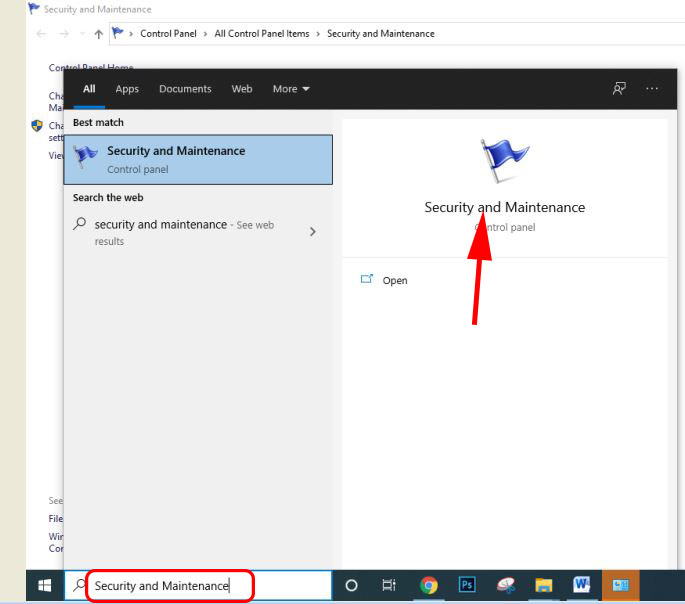
Task: Click Control Panel Home link in sidebar
Action: pos(91,66)
